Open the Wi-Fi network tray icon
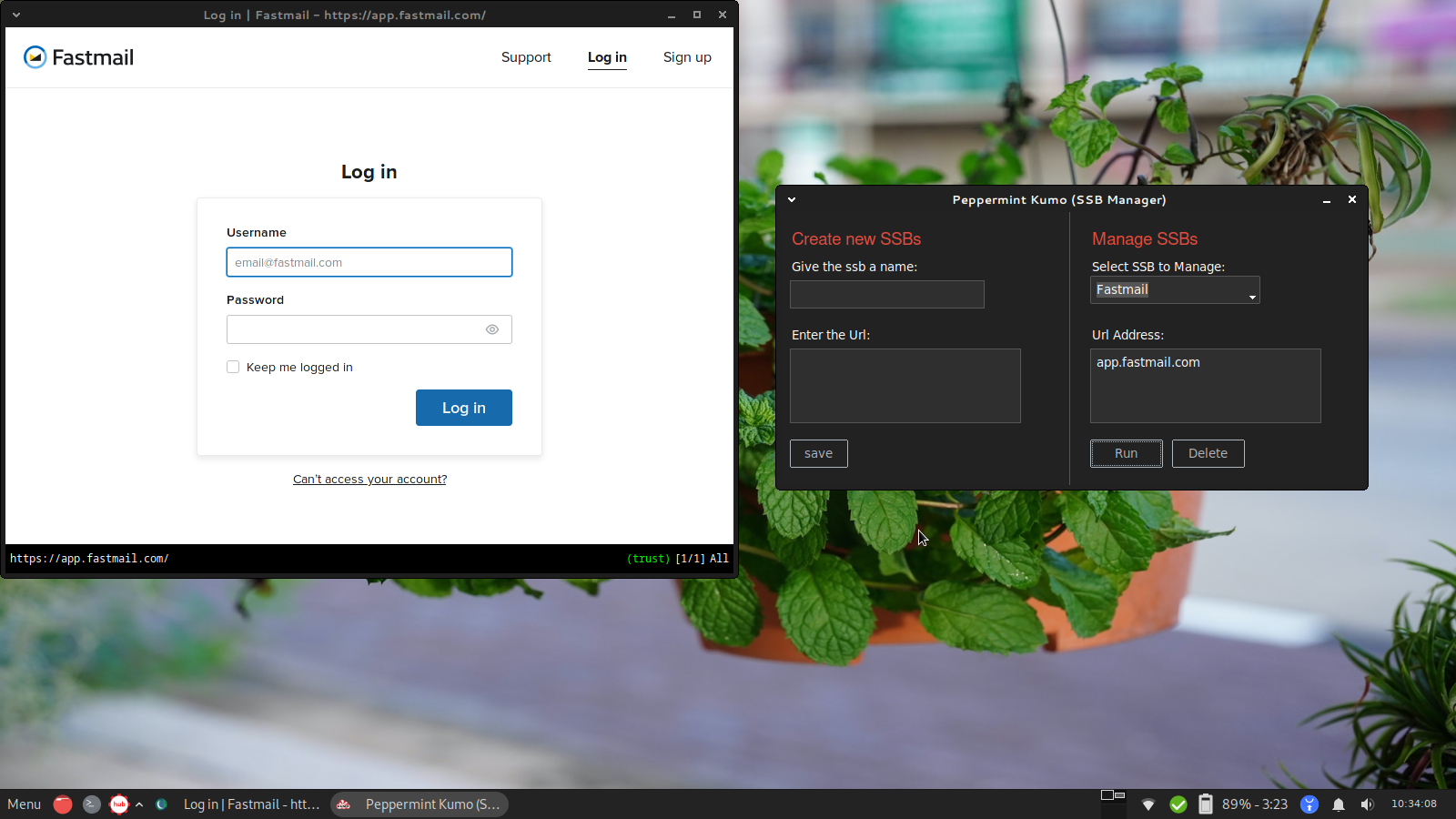The image size is (1456, 819). tap(1148, 804)
